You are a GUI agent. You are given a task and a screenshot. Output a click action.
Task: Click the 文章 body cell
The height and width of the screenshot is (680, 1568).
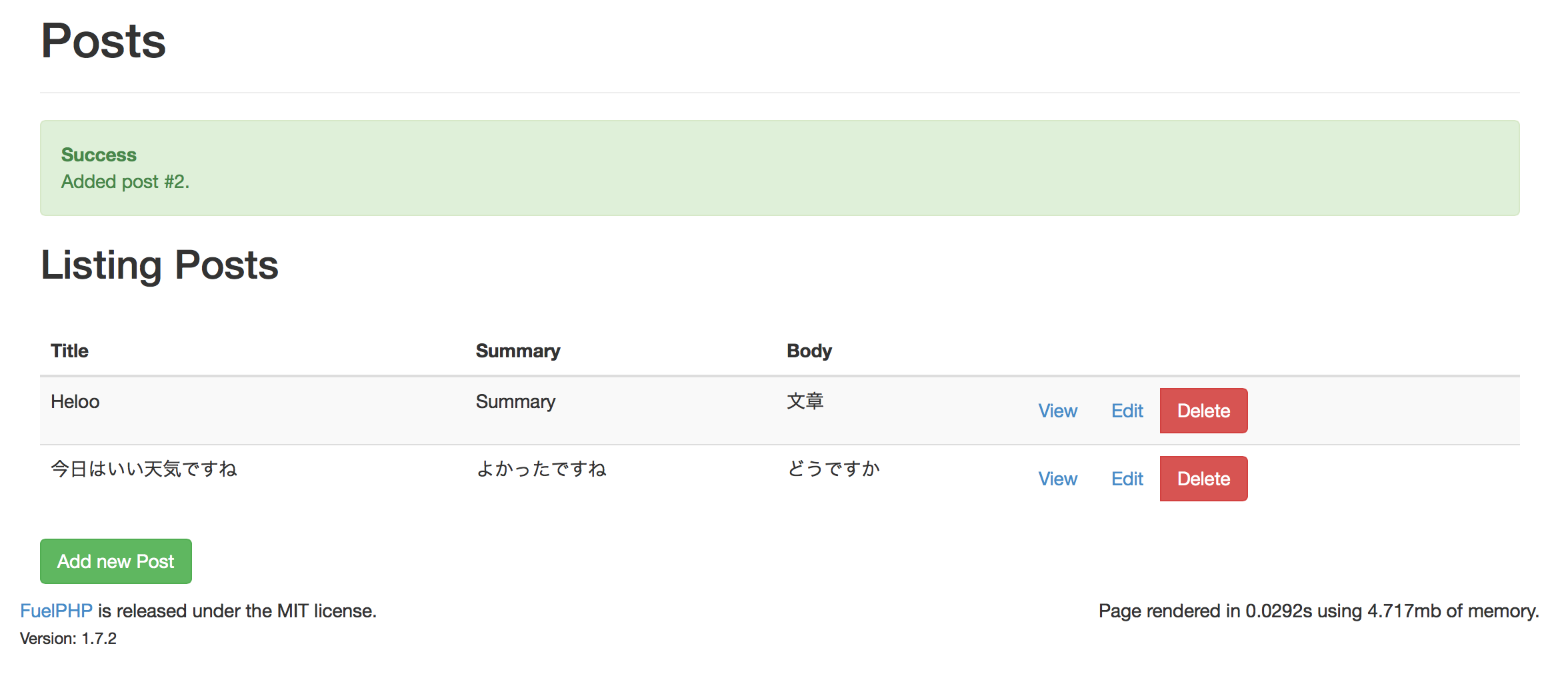click(x=805, y=401)
